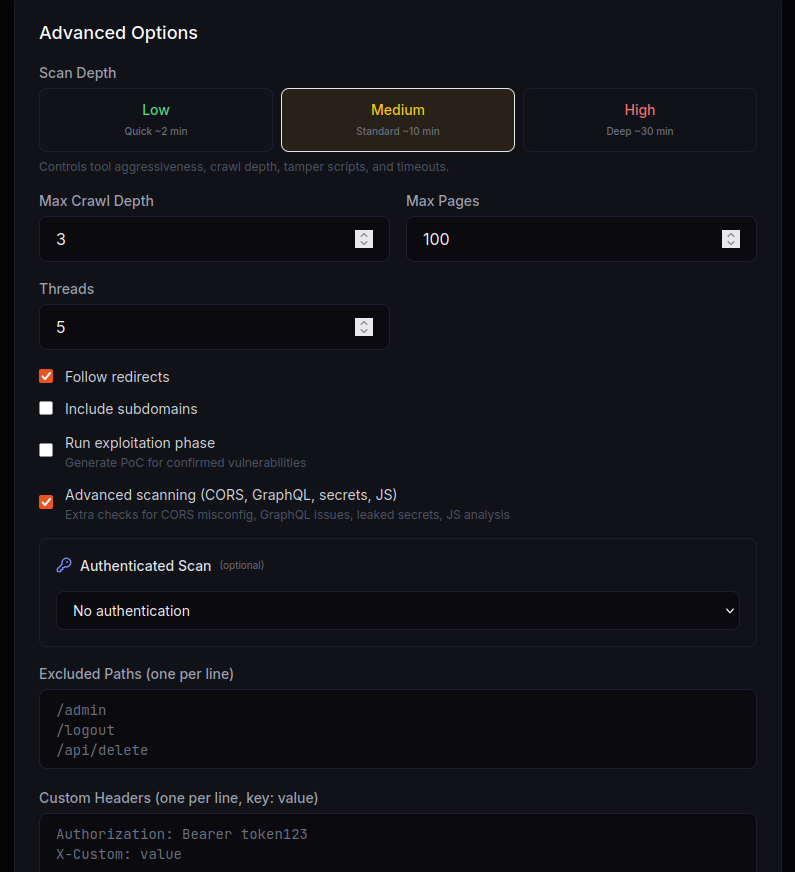Select the High scan depth option
This screenshot has height=872, width=795.
(639, 120)
